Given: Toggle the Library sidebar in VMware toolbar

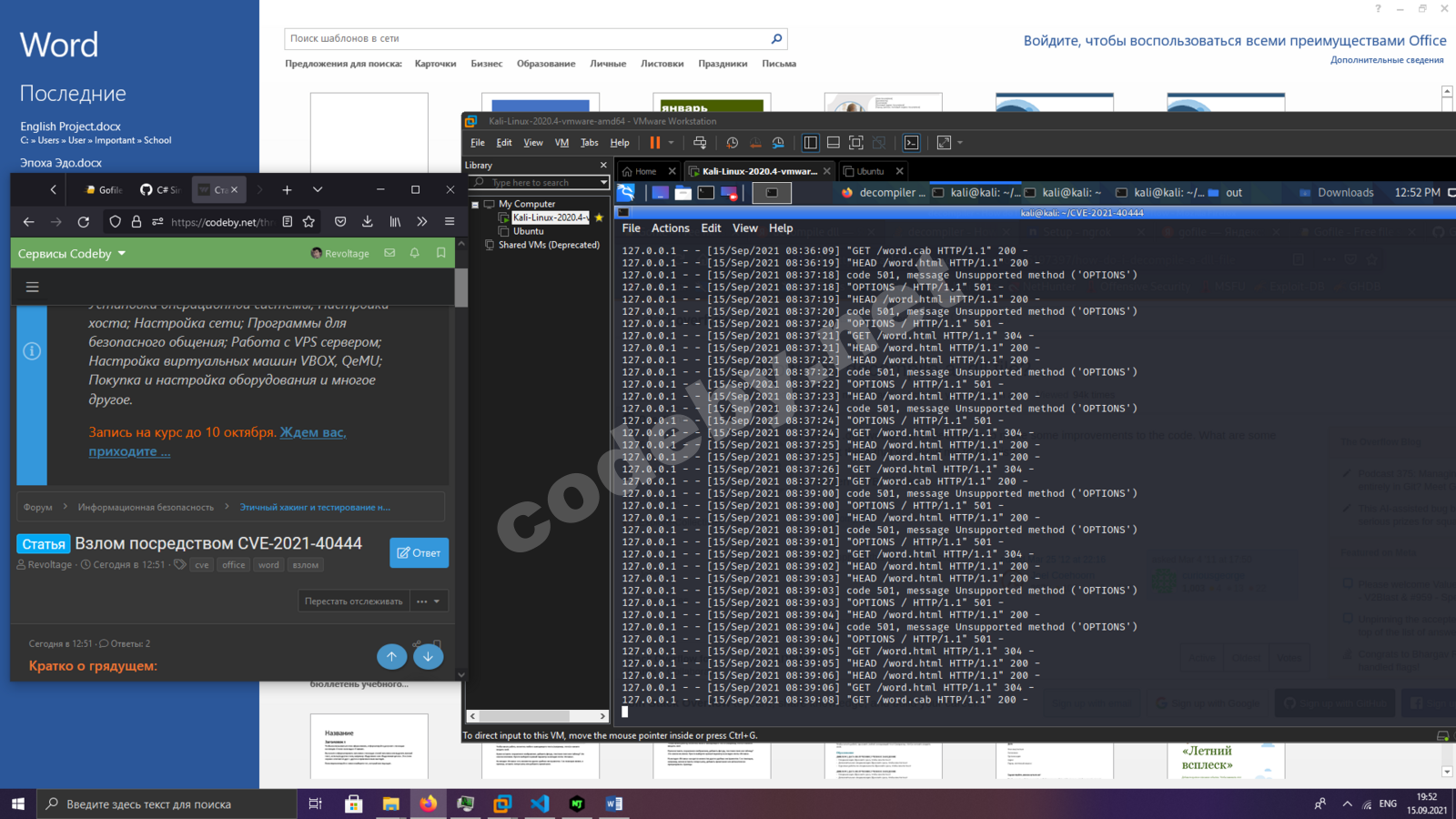Looking at the screenshot, I should click(x=810, y=143).
